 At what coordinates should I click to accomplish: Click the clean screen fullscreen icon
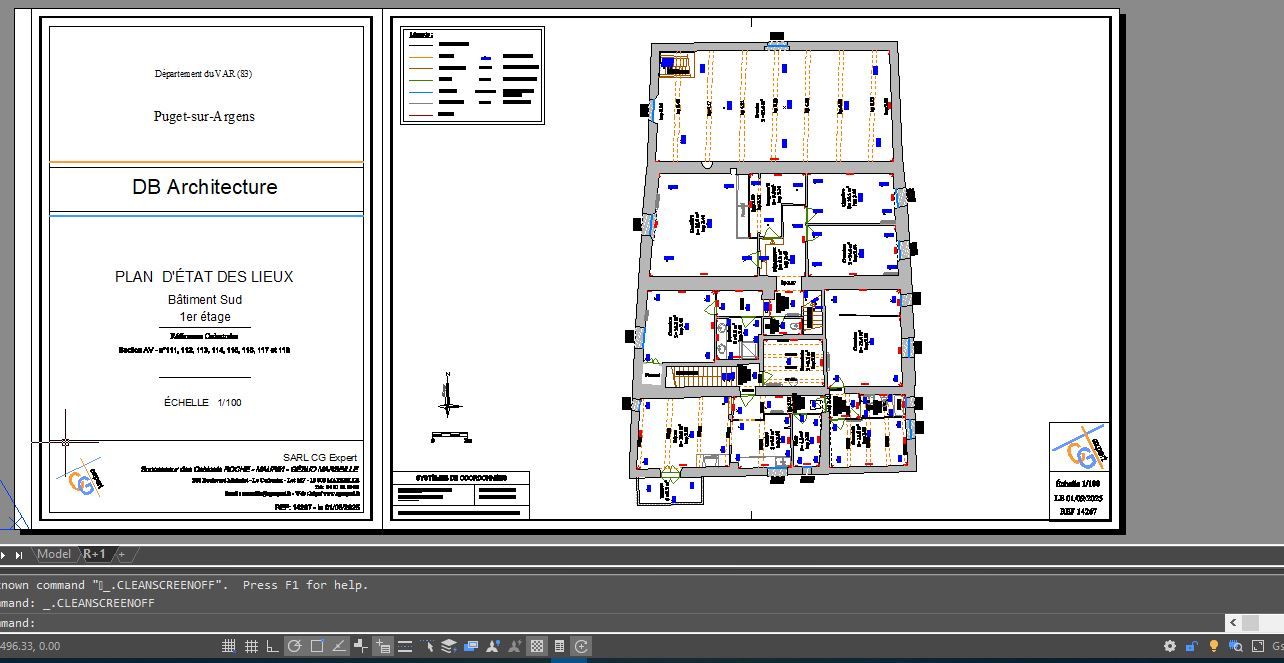tap(1257, 646)
